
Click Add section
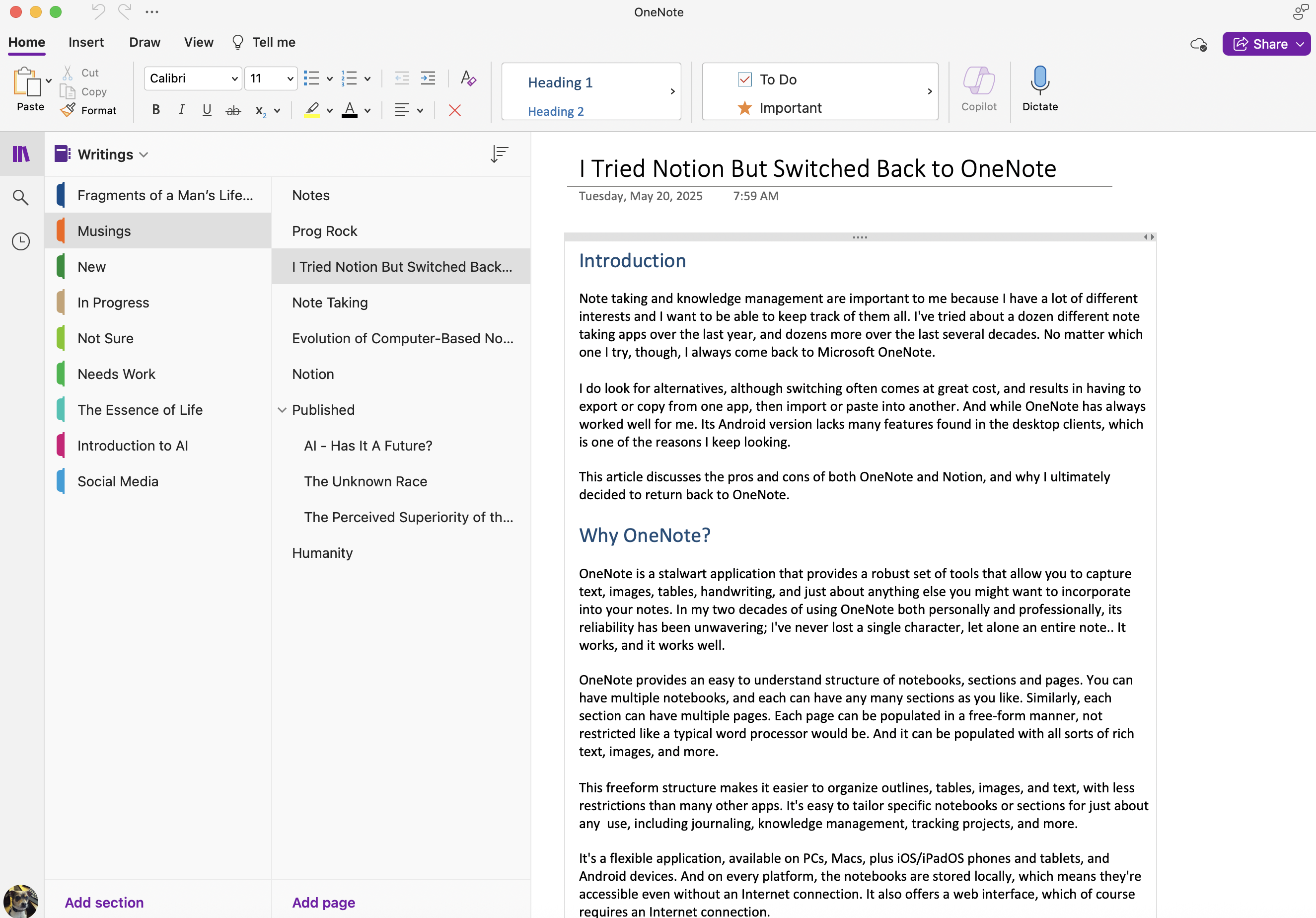click(x=104, y=903)
